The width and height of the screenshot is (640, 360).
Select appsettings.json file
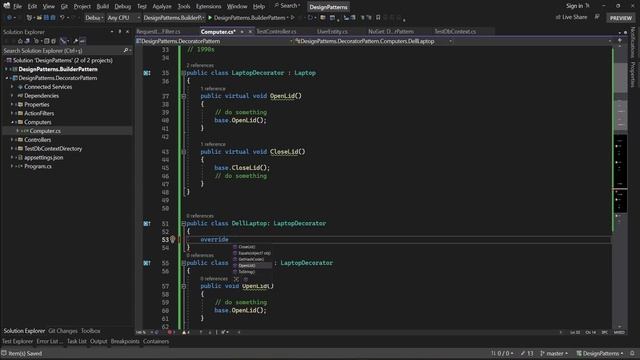click(x=44, y=158)
